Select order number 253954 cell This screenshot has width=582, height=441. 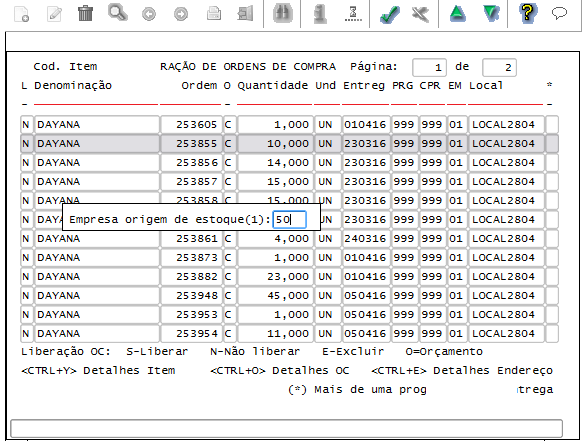point(191,333)
